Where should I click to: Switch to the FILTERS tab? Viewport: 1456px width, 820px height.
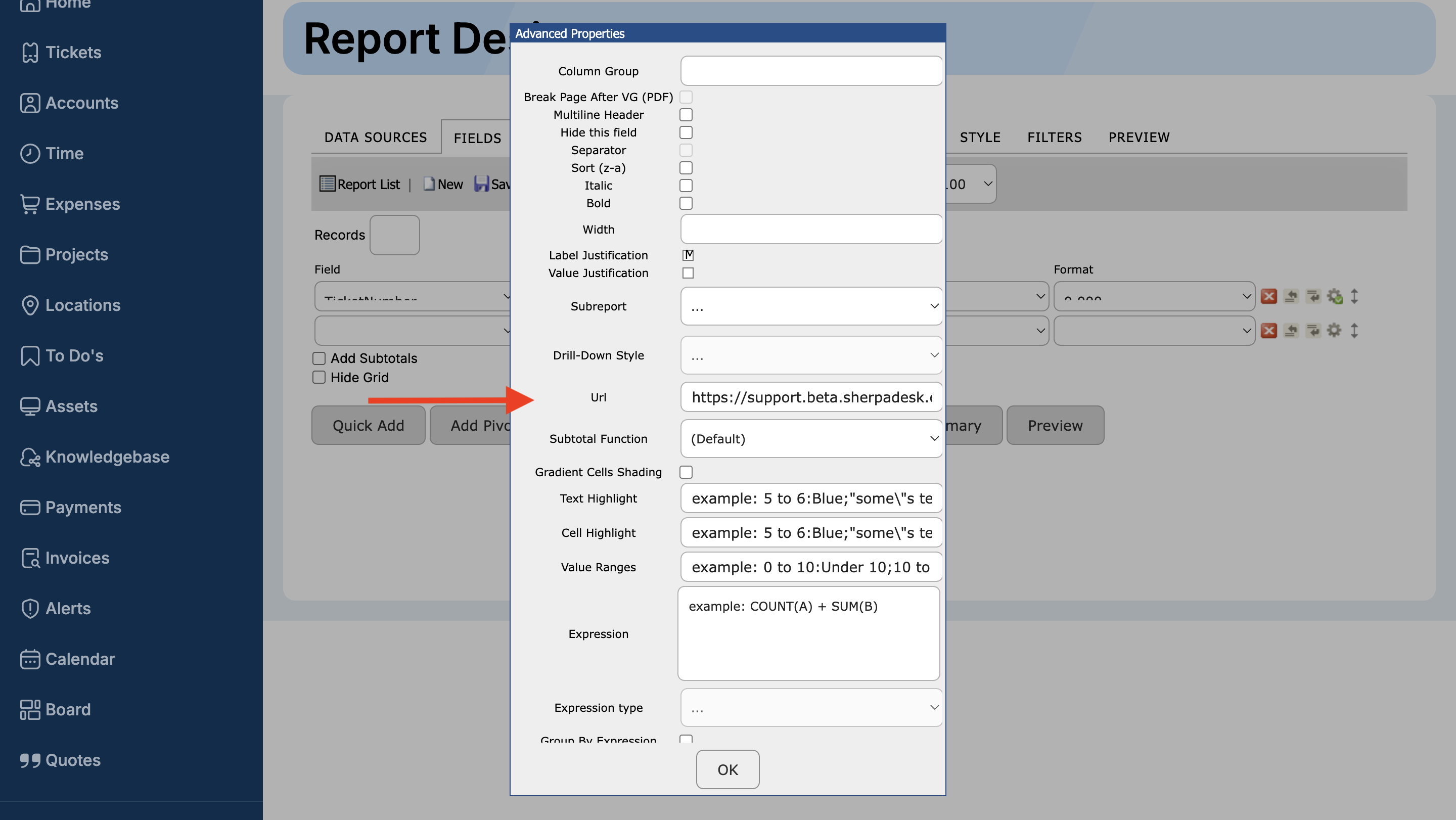pos(1054,138)
